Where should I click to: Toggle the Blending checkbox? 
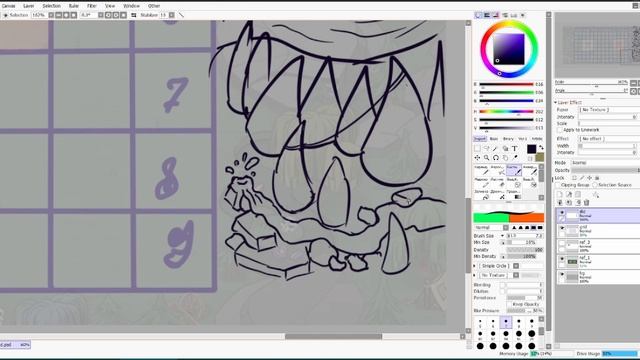503,285
